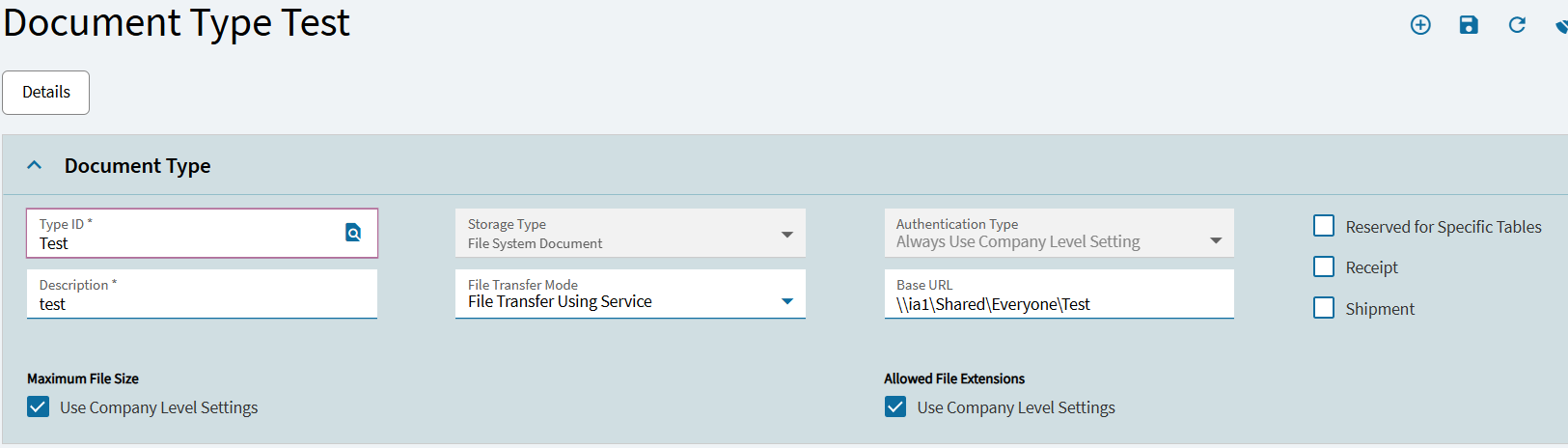Image resolution: width=1568 pixels, height=448 pixels.
Task: Click the refresh circular arrow icon
Action: point(1517,25)
